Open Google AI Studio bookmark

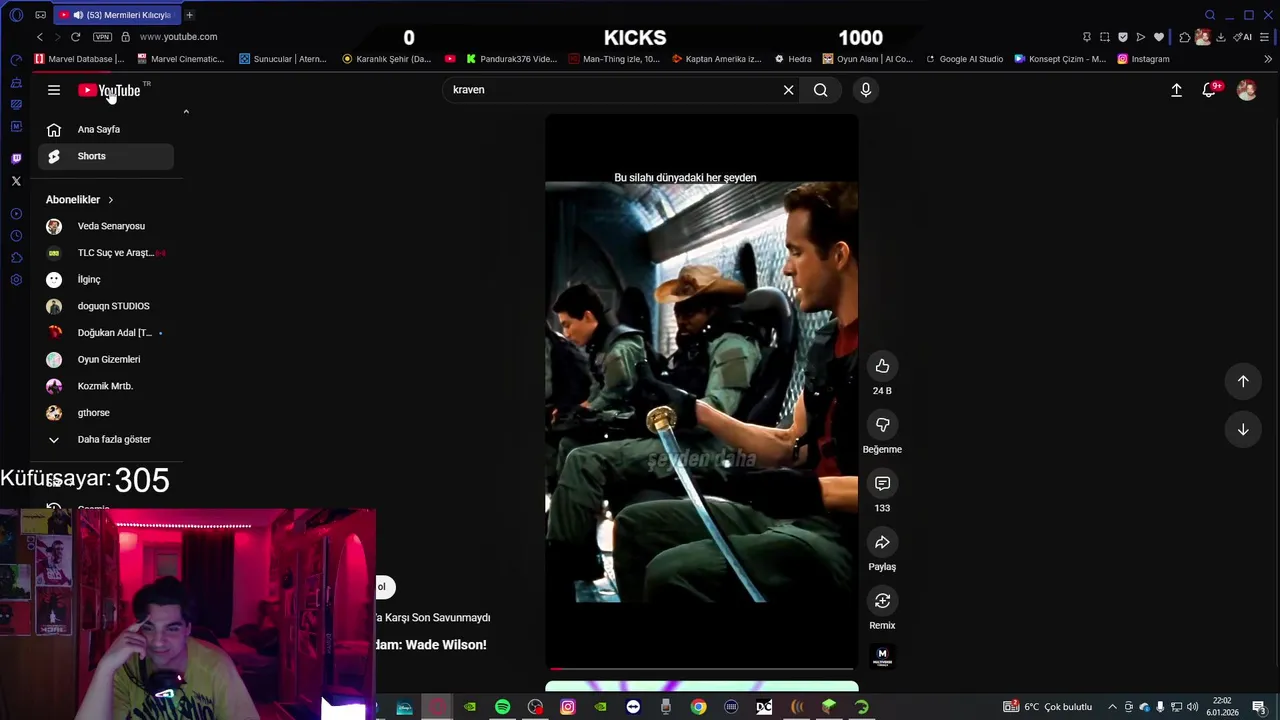[964, 59]
